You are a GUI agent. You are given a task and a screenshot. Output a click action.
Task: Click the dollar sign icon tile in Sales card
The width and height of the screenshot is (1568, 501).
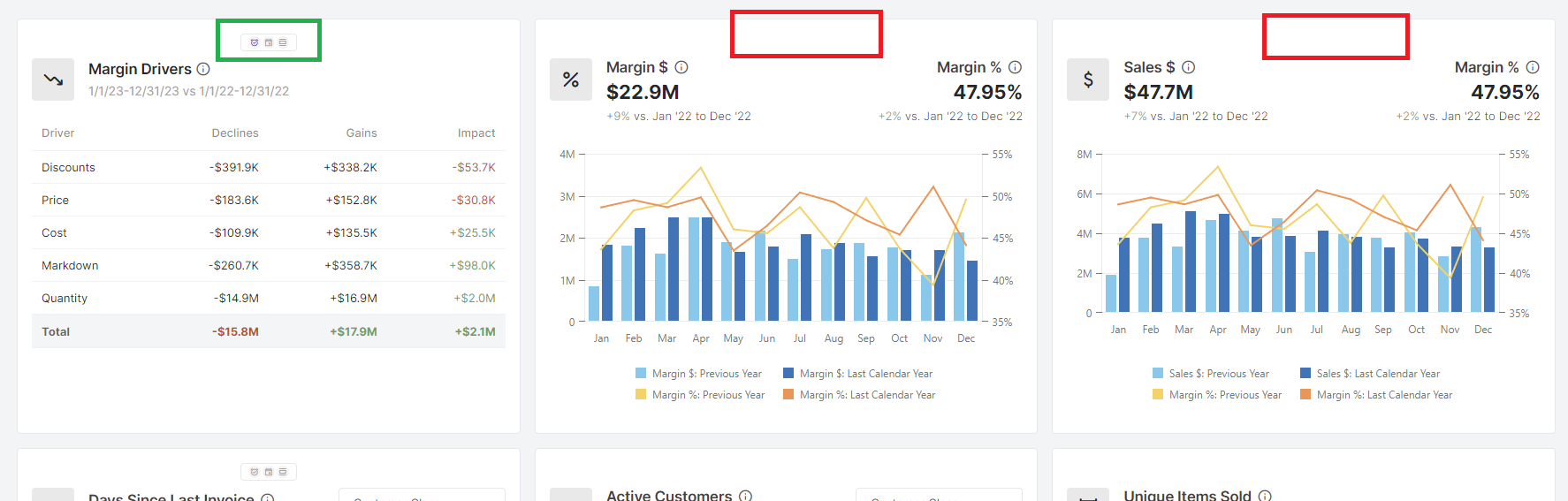pos(1088,80)
